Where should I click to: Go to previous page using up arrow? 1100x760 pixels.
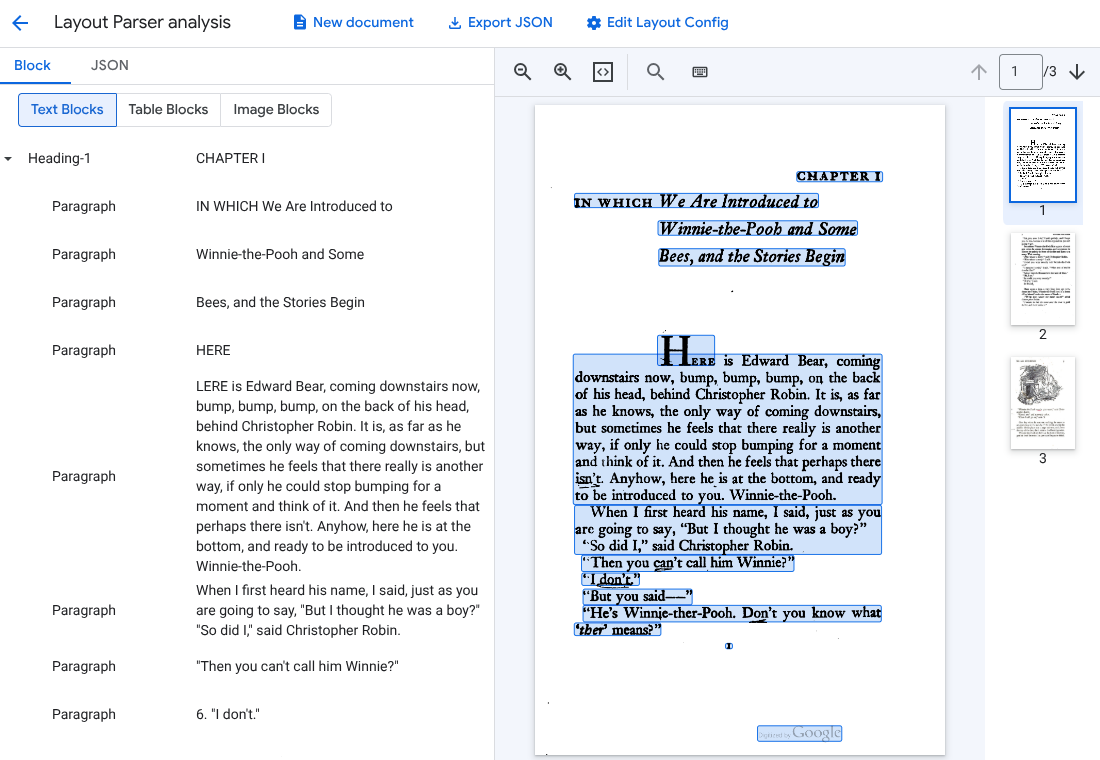978,72
